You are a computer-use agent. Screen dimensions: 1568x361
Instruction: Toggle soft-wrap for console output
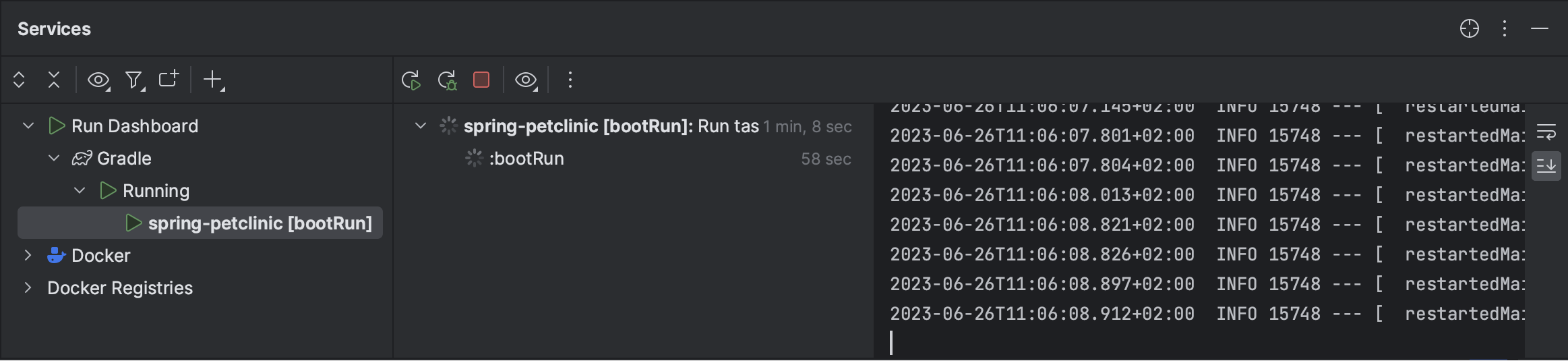1546,132
